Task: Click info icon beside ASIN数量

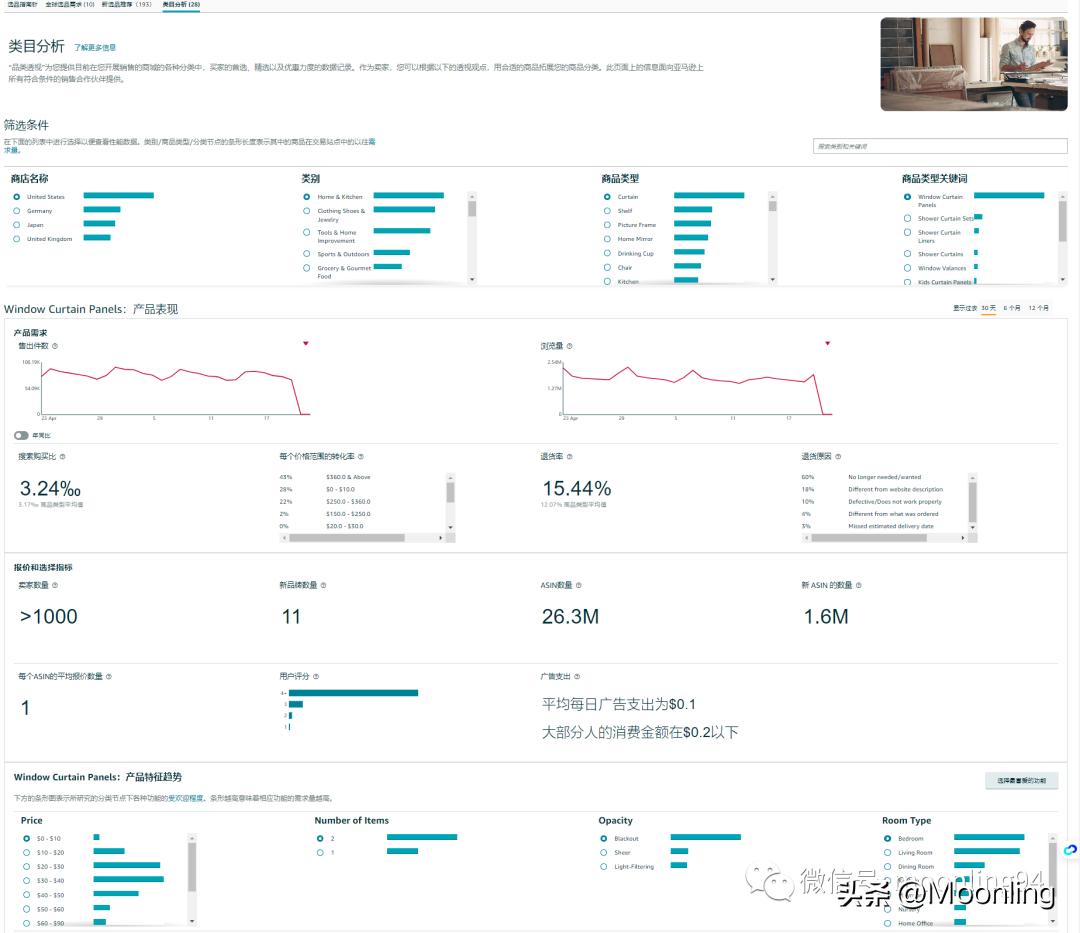Action: tap(579, 585)
